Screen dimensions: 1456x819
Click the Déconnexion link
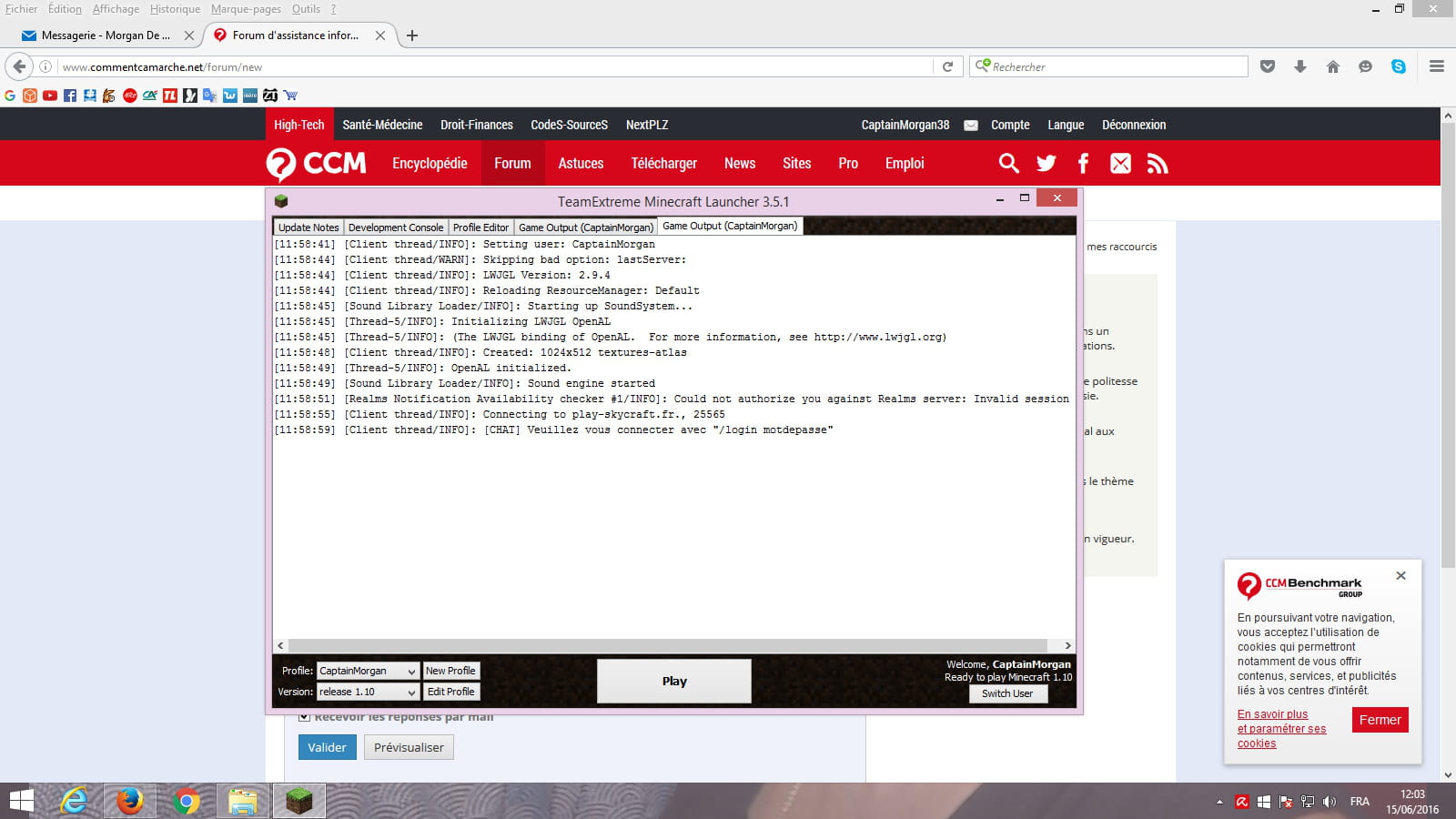(1133, 125)
